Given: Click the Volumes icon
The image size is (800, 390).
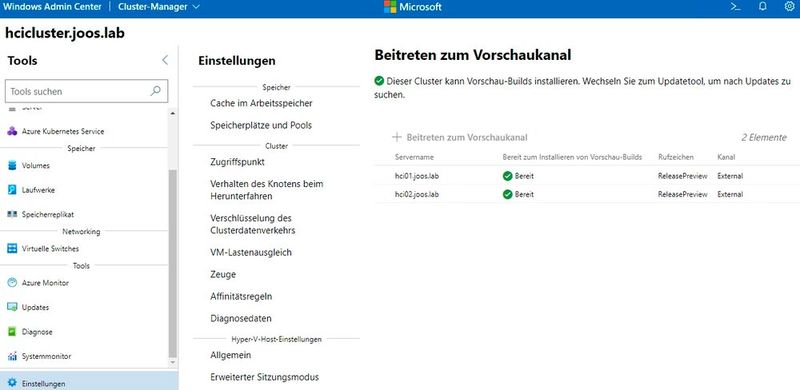Looking at the screenshot, I should pyautogui.click(x=12, y=165).
